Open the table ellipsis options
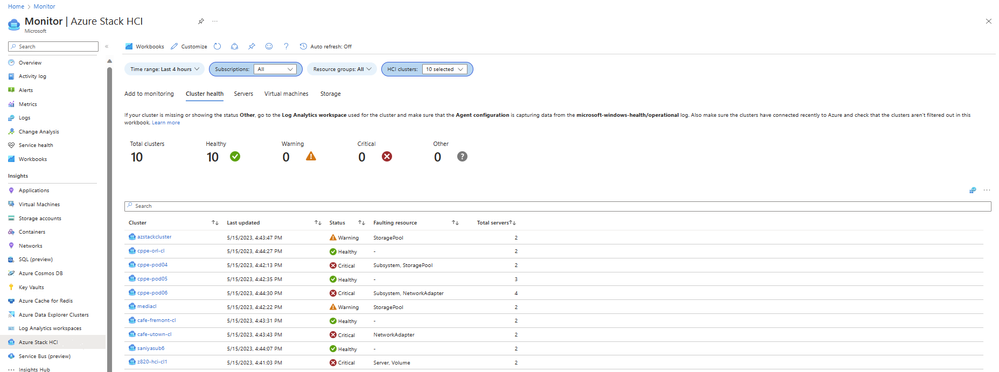The width and height of the screenshot is (999, 372). click(x=987, y=190)
